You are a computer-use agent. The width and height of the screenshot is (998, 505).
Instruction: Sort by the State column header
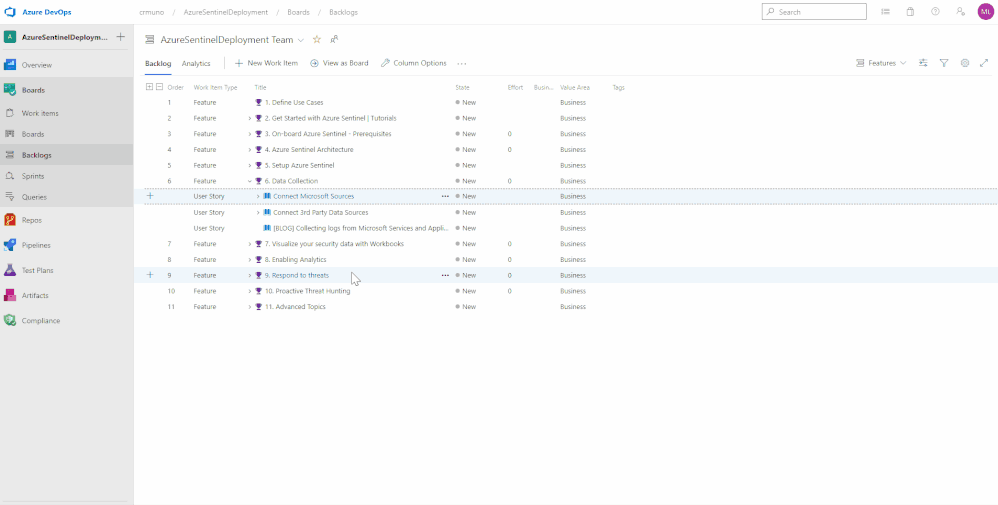coord(463,87)
